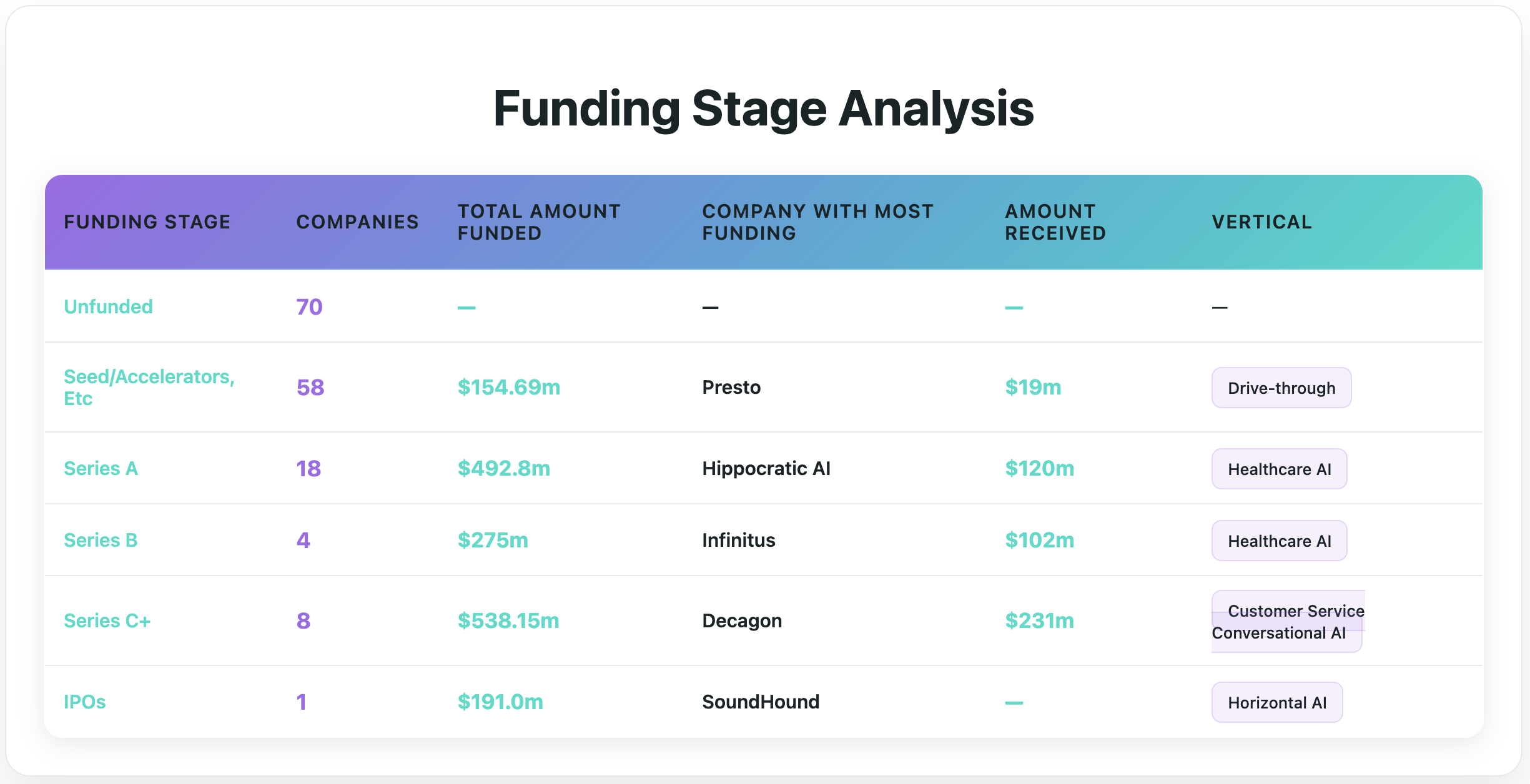Click the $120m amount received
Viewport: 1530px width, 784px height.
tap(1039, 468)
